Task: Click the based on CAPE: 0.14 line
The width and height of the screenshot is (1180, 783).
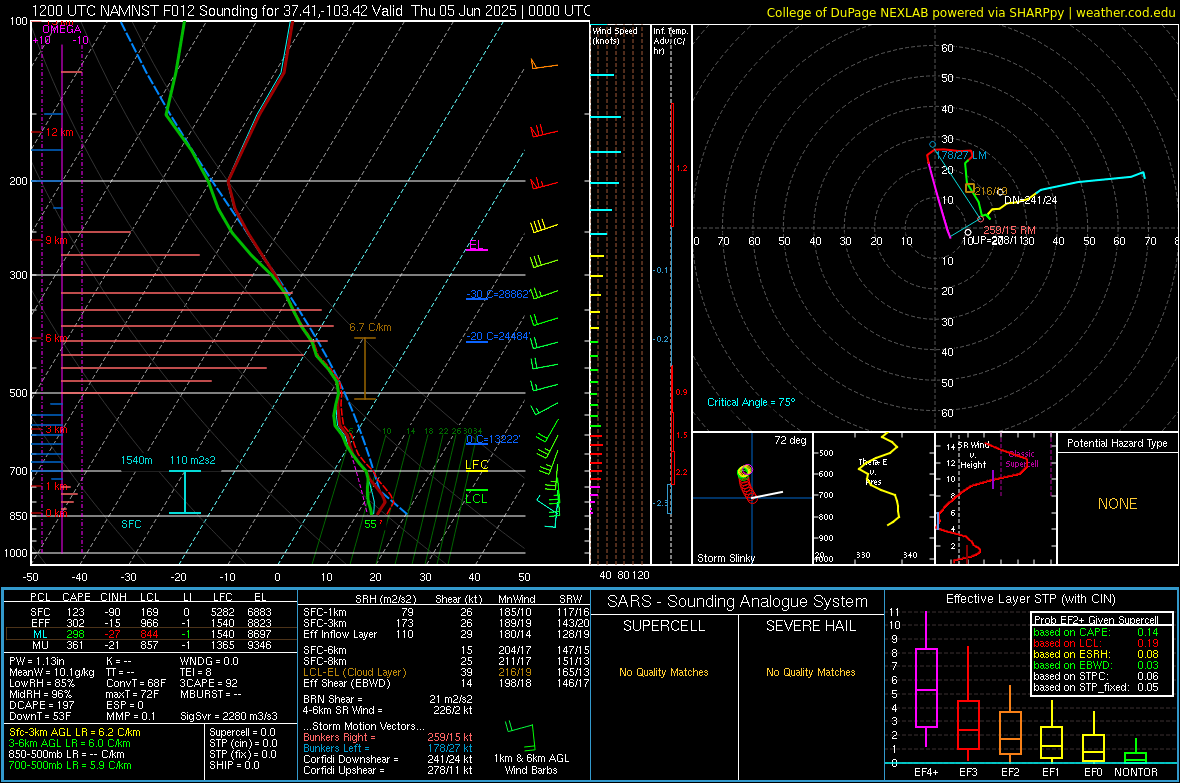Action: [1096, 632]
